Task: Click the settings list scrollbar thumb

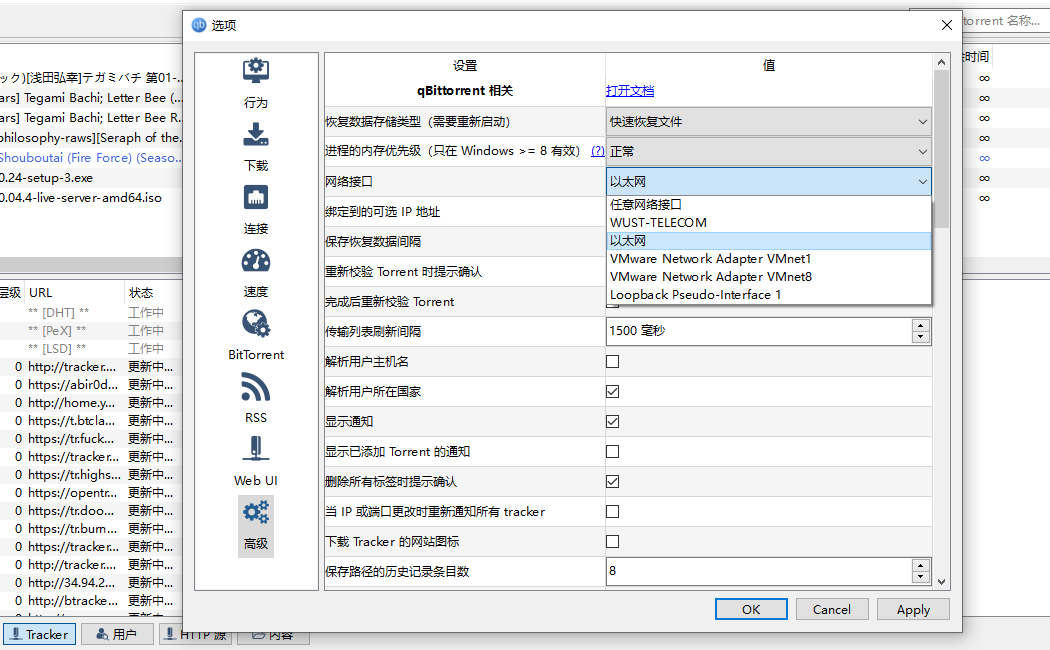Action: [x=941, y=149]
